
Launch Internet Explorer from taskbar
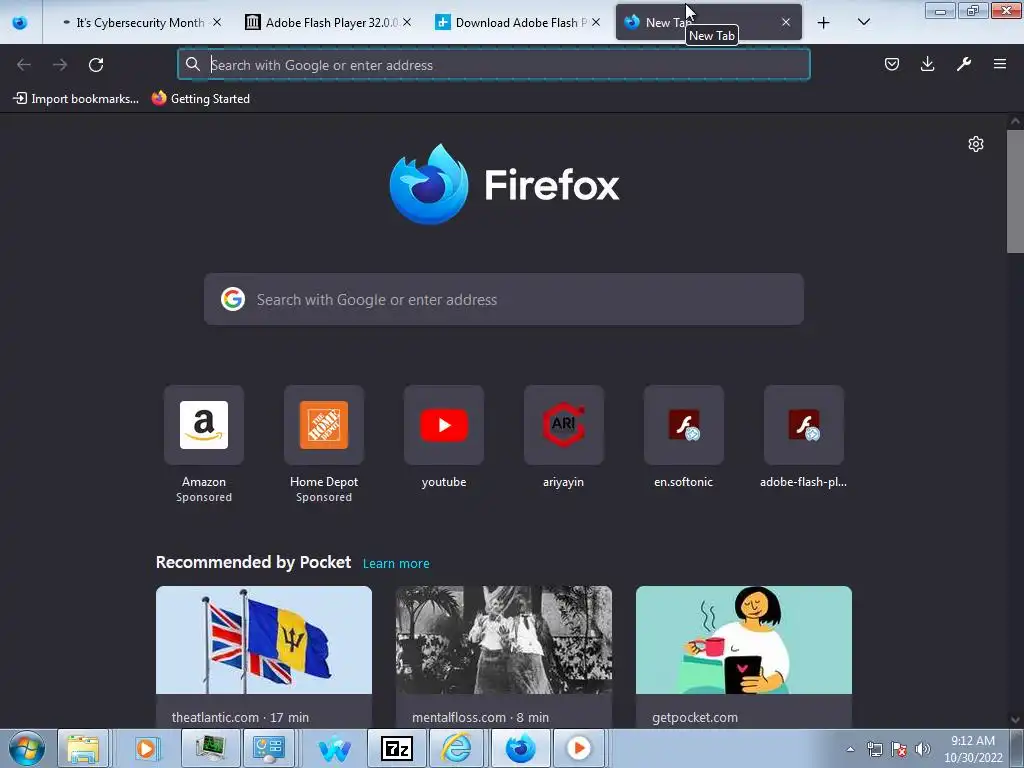click(456, 748)
